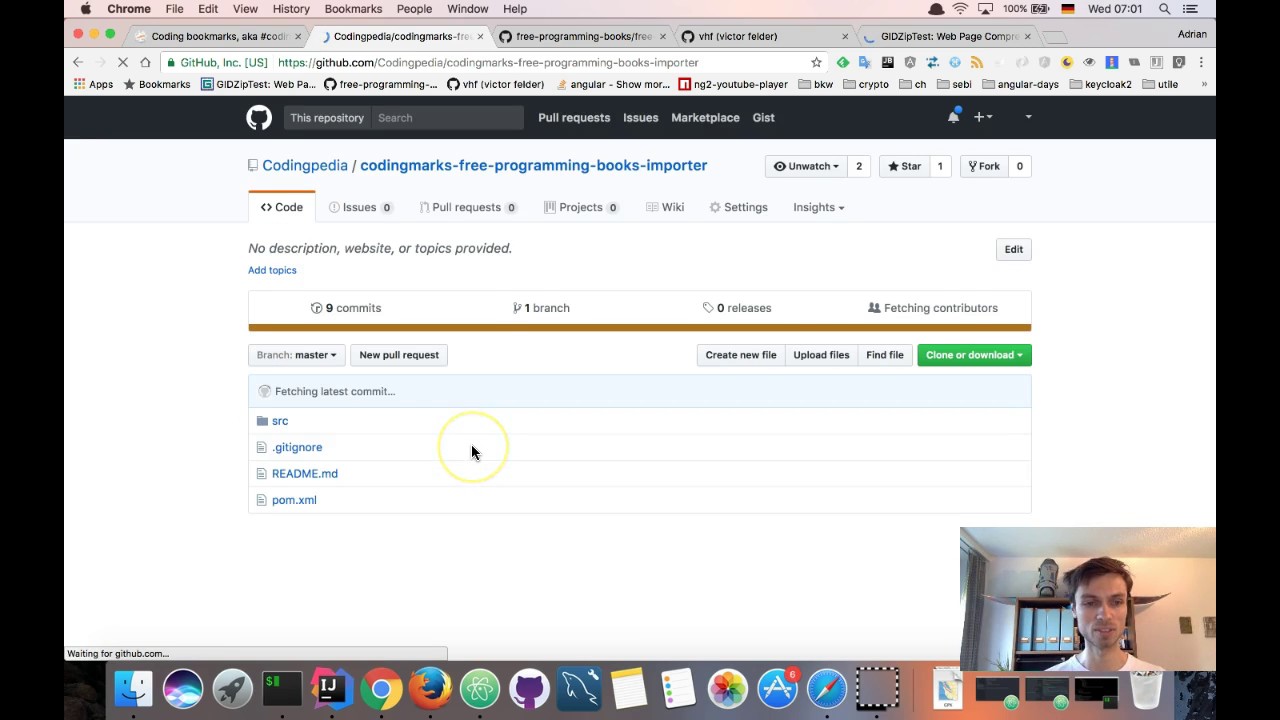Click Create new file button
Image resolution: width=1280 pixels, height=720 pixels.
pyautogui.click(x=741, y=355)
